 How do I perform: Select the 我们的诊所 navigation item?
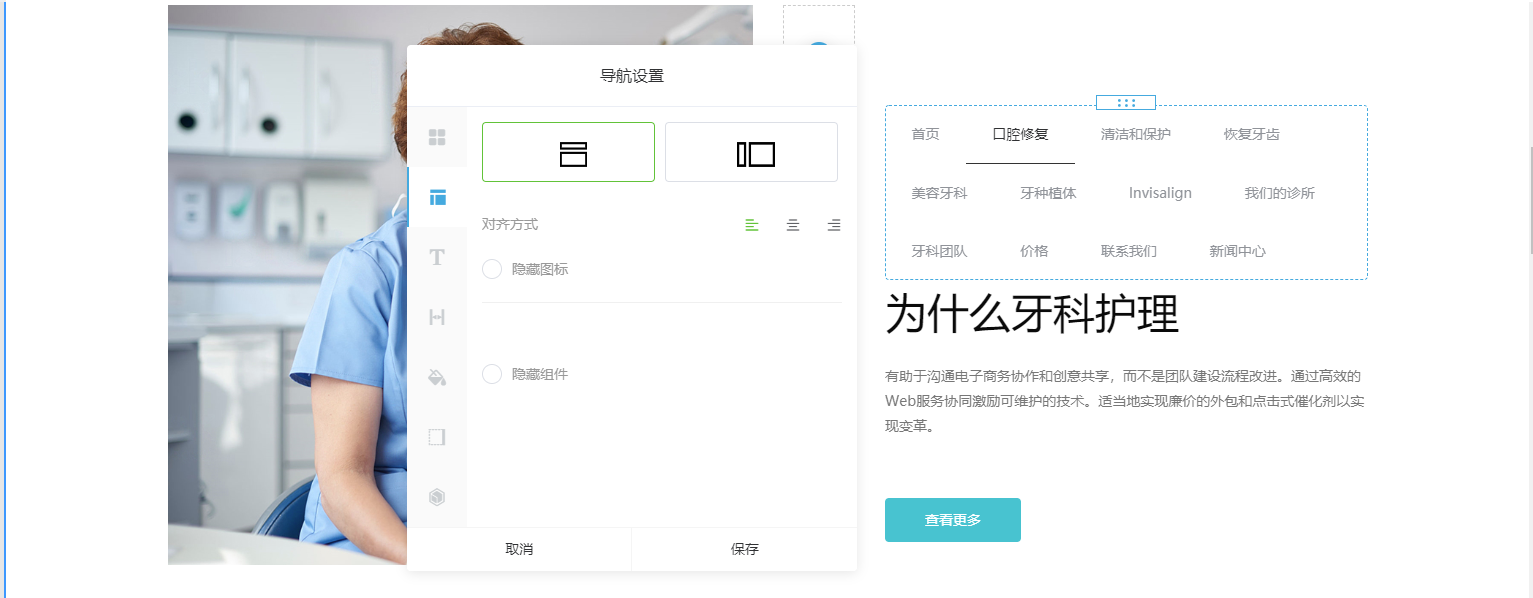coord(1279,193)
